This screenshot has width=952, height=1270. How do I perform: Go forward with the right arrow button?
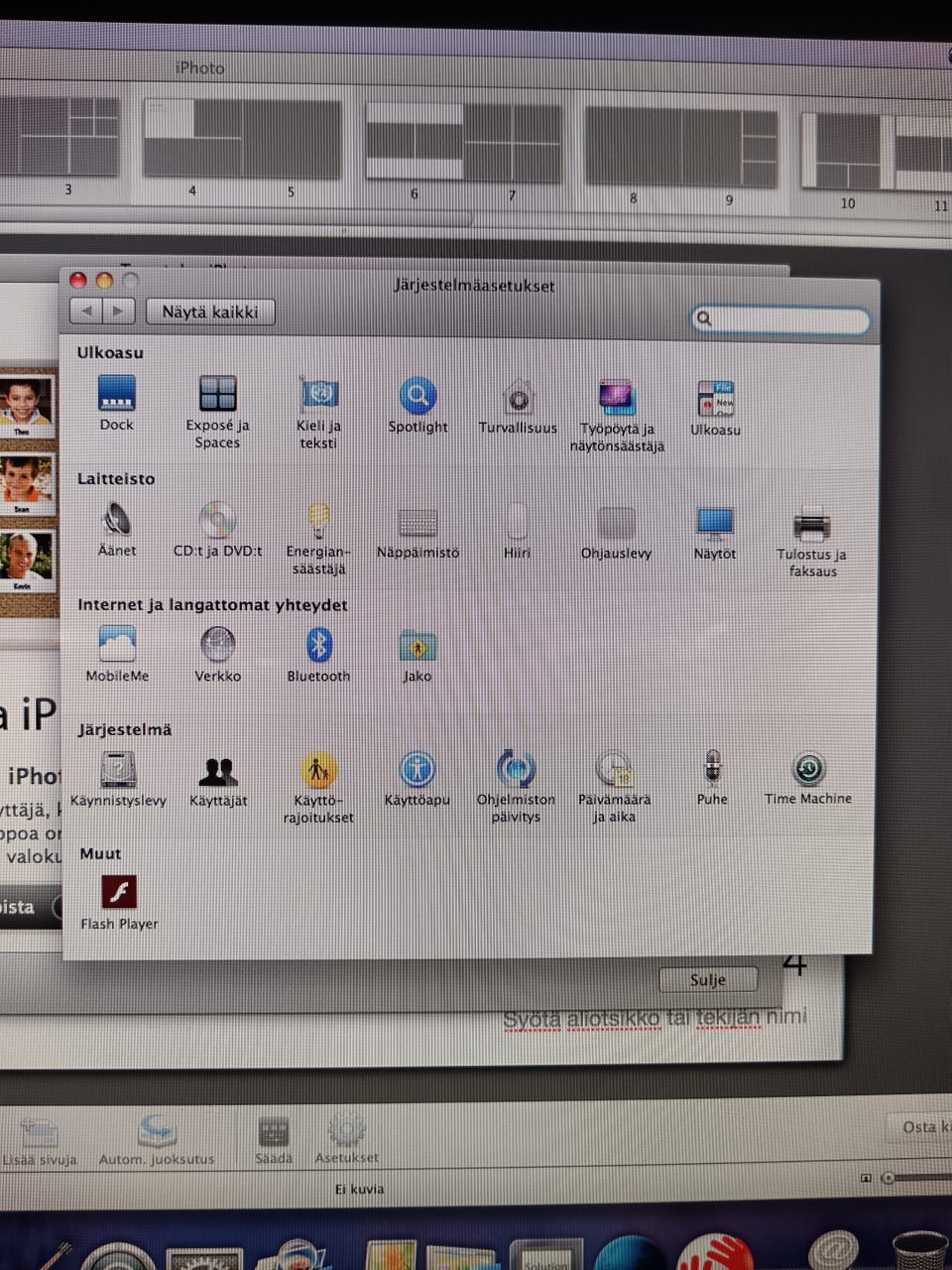tap(119, 311)
